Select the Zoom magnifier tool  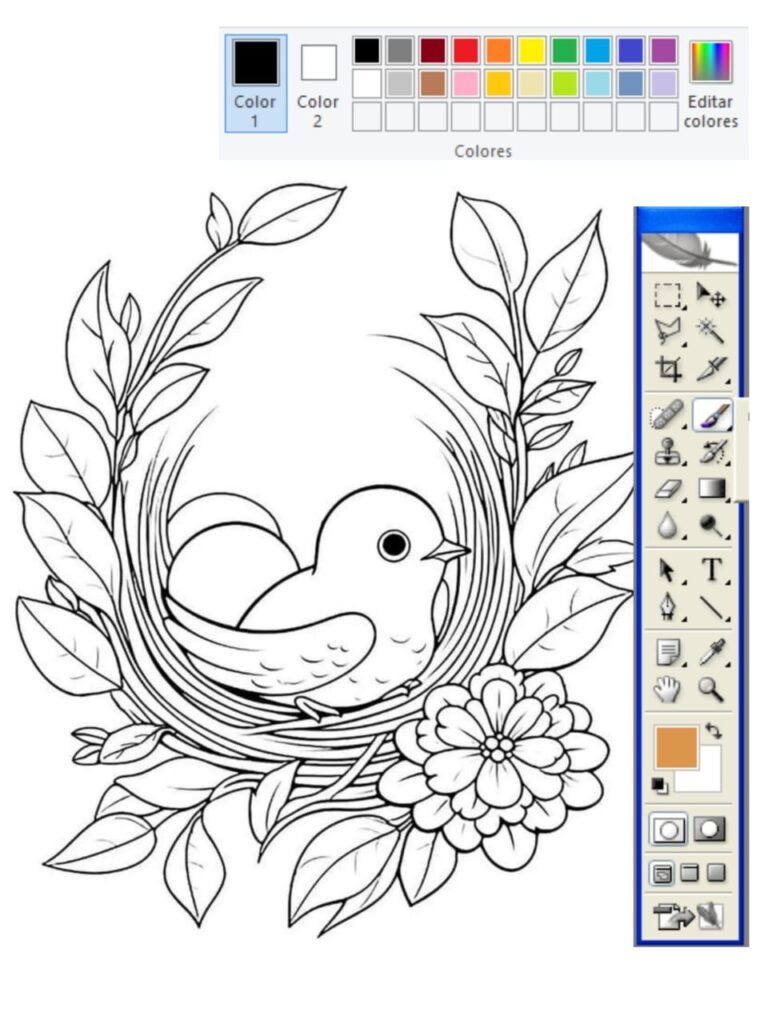(711, 688)
